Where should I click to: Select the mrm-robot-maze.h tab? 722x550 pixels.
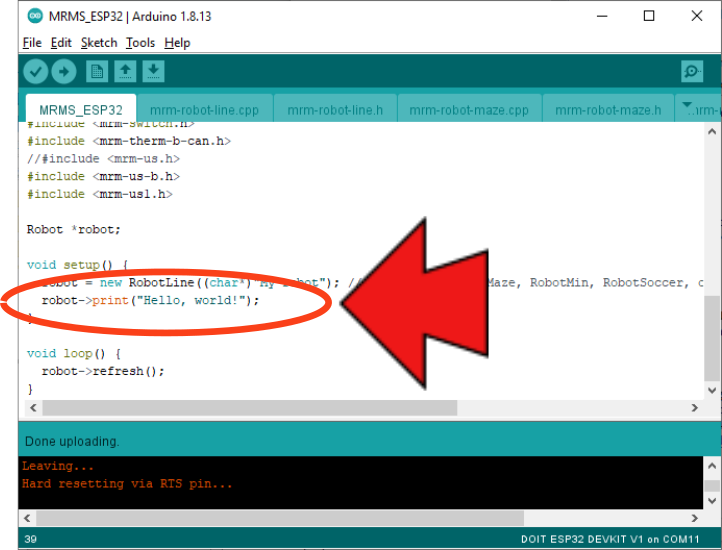click(608, 110)
